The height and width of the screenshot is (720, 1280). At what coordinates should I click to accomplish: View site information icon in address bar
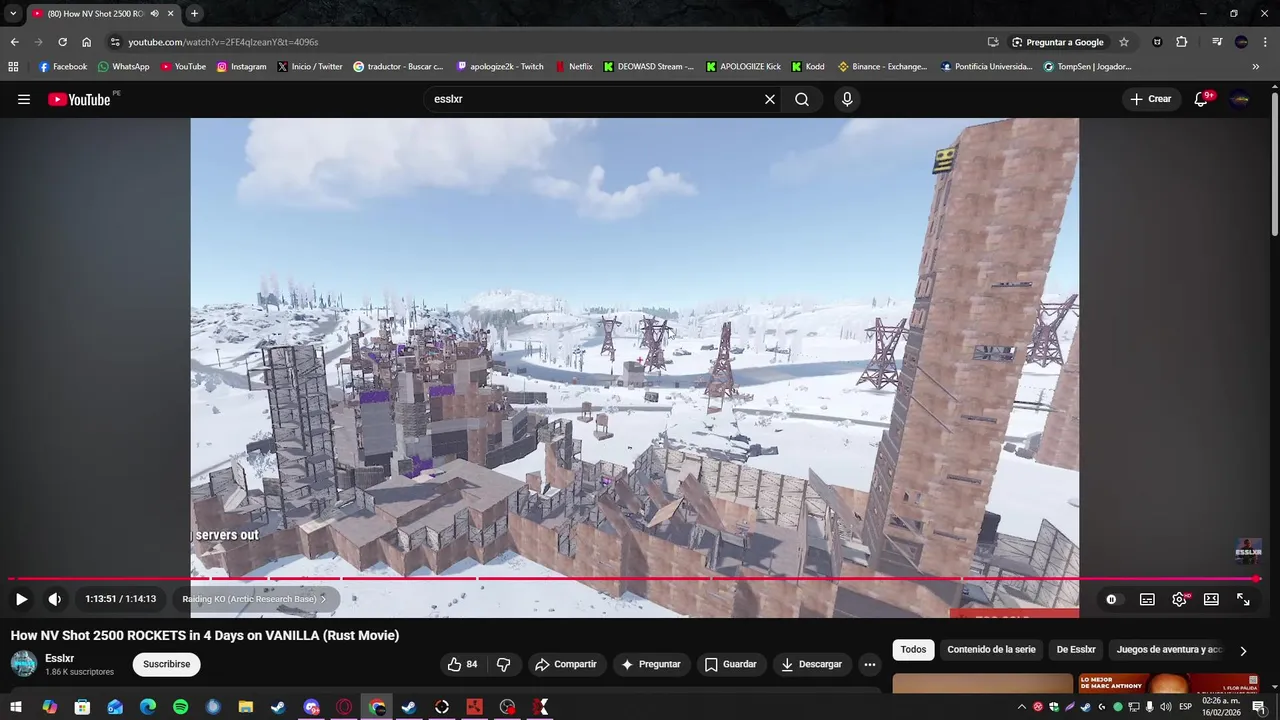pos(115,42)
